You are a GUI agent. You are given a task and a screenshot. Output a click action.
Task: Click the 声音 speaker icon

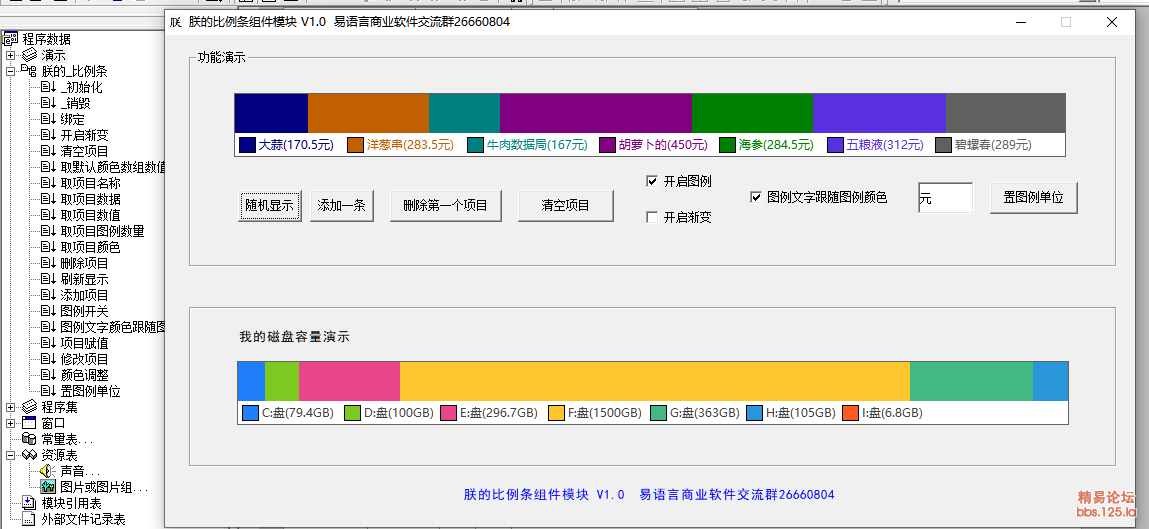(48, 471)
